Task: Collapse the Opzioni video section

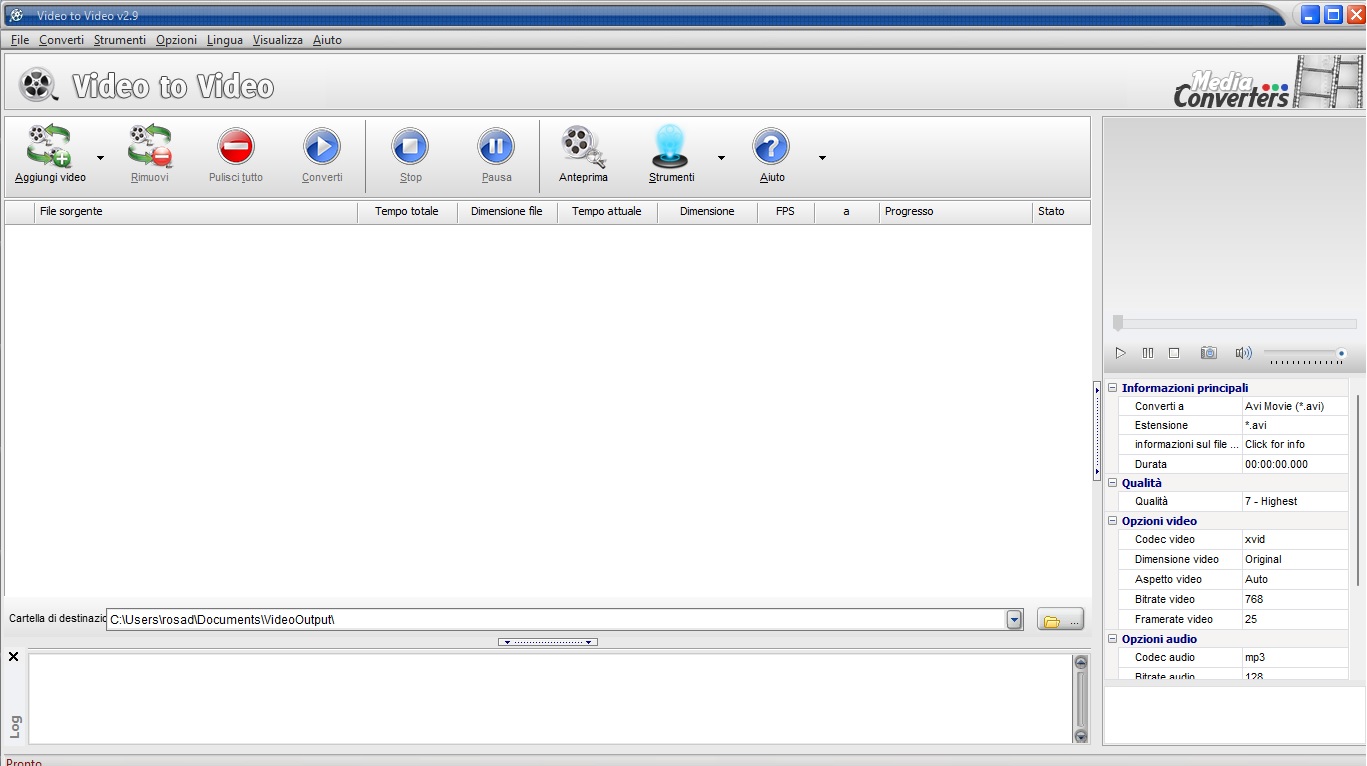Action: click(x=1112, y=520)
